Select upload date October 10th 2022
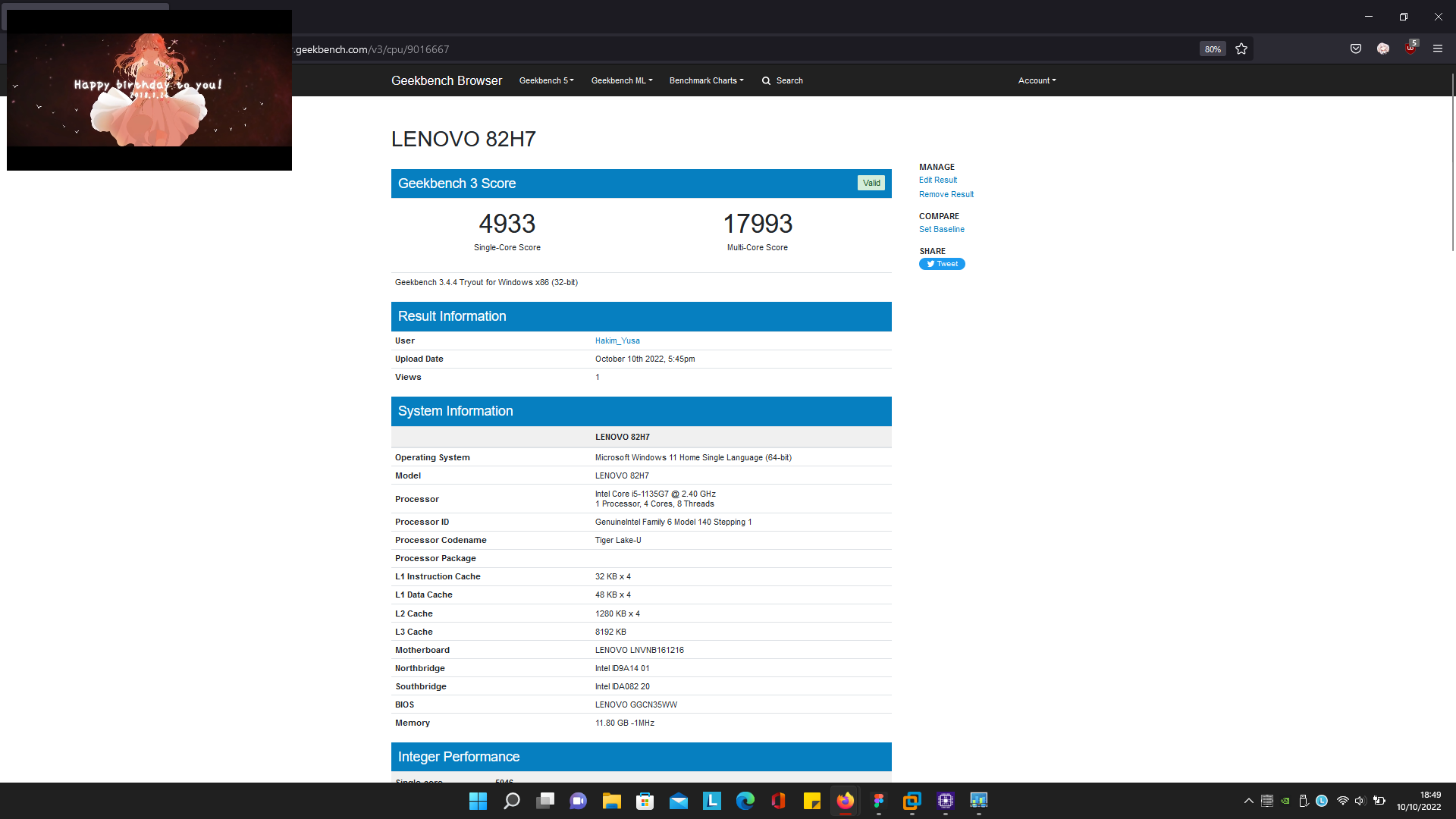The width and height of the screenshot is (1456, 819). 645,359
